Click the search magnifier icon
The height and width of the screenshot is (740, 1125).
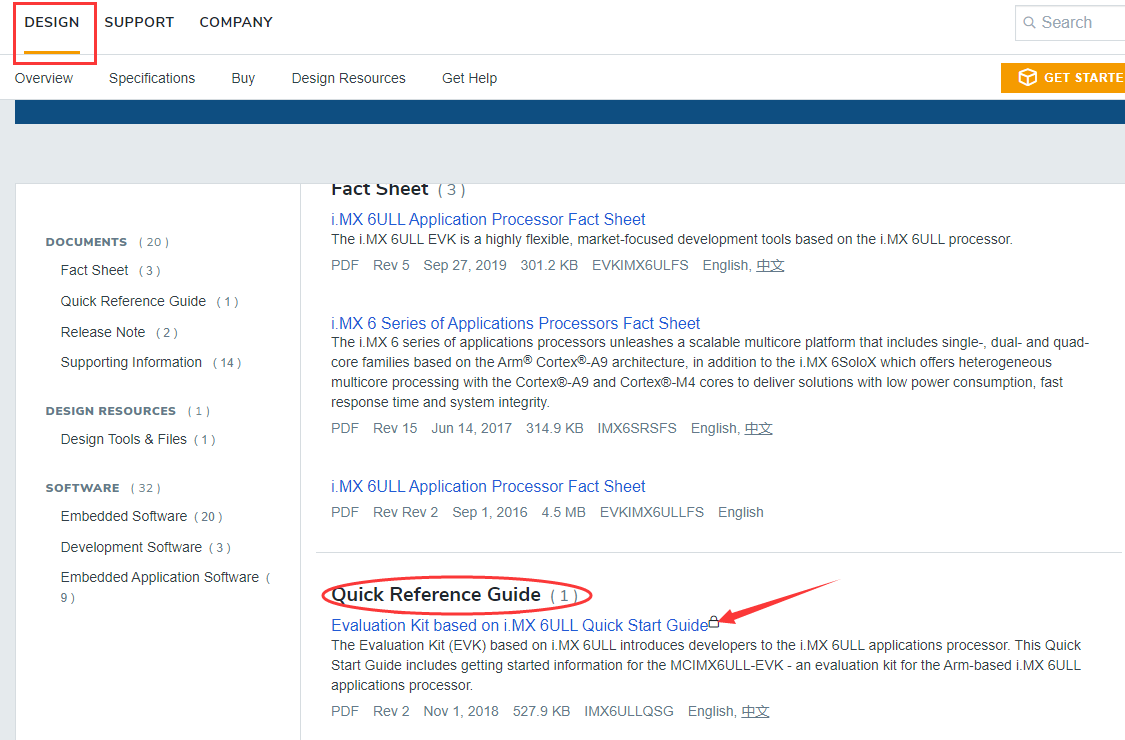pos(1029,22)
